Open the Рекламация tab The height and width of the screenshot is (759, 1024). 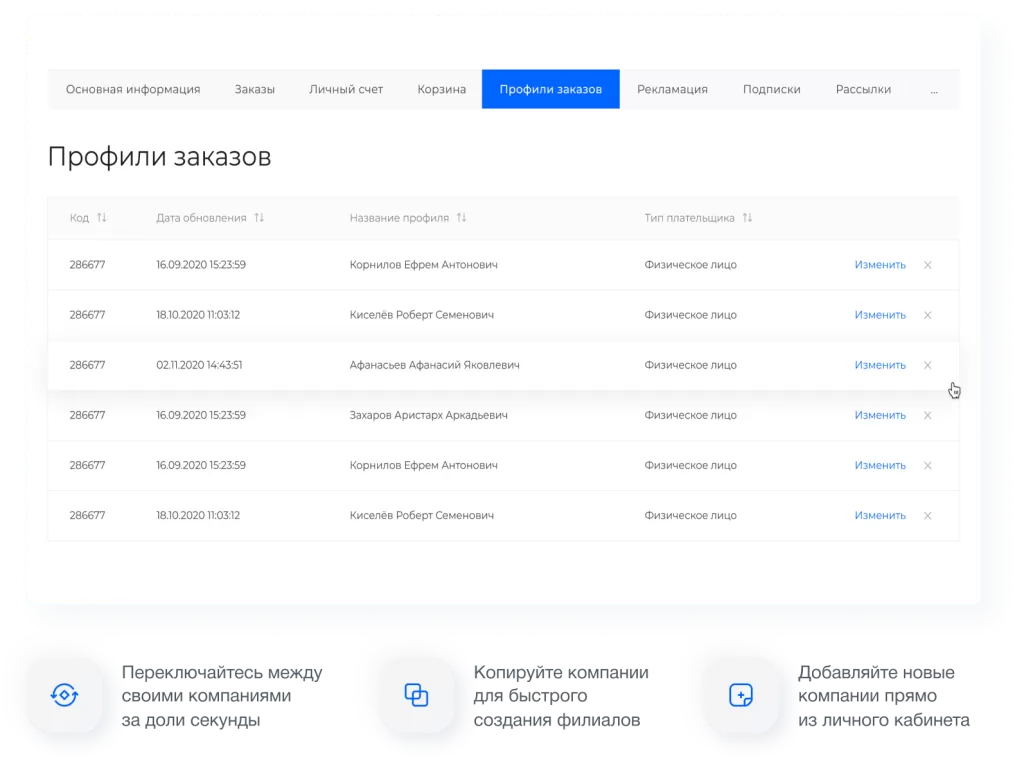672,89
